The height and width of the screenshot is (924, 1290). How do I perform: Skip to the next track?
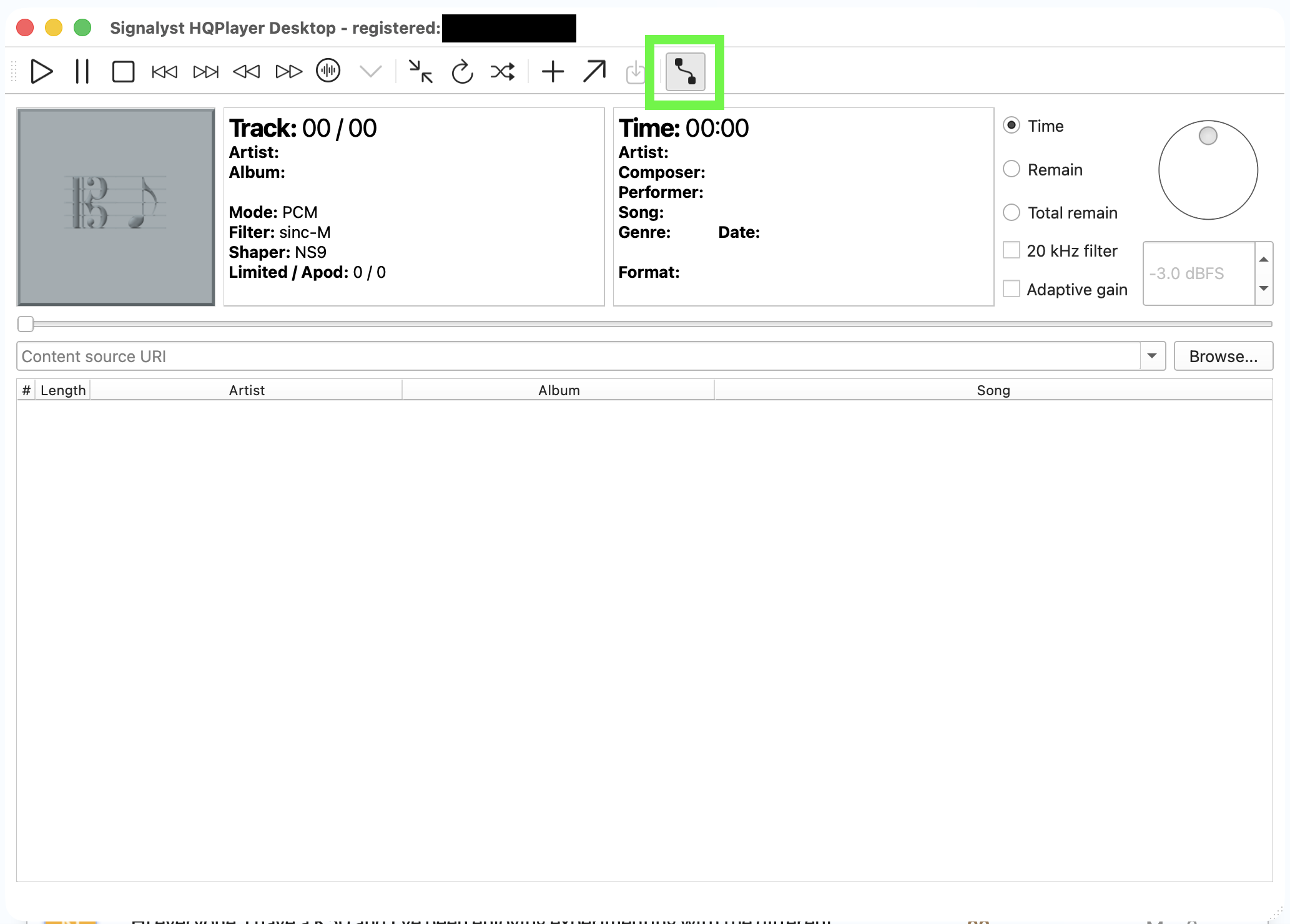pos(205,72)
